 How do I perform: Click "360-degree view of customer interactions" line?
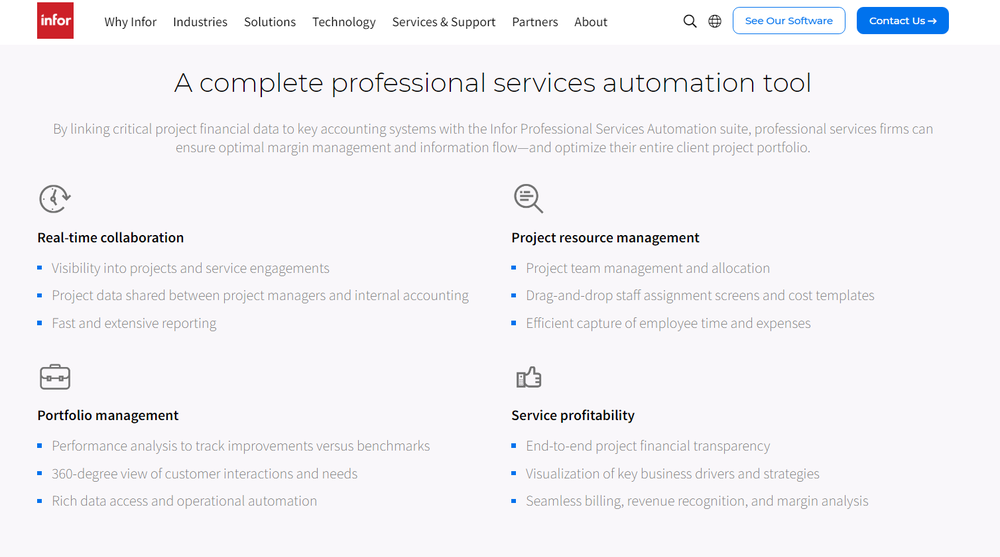pyautogui.click(x=204, y=474)
